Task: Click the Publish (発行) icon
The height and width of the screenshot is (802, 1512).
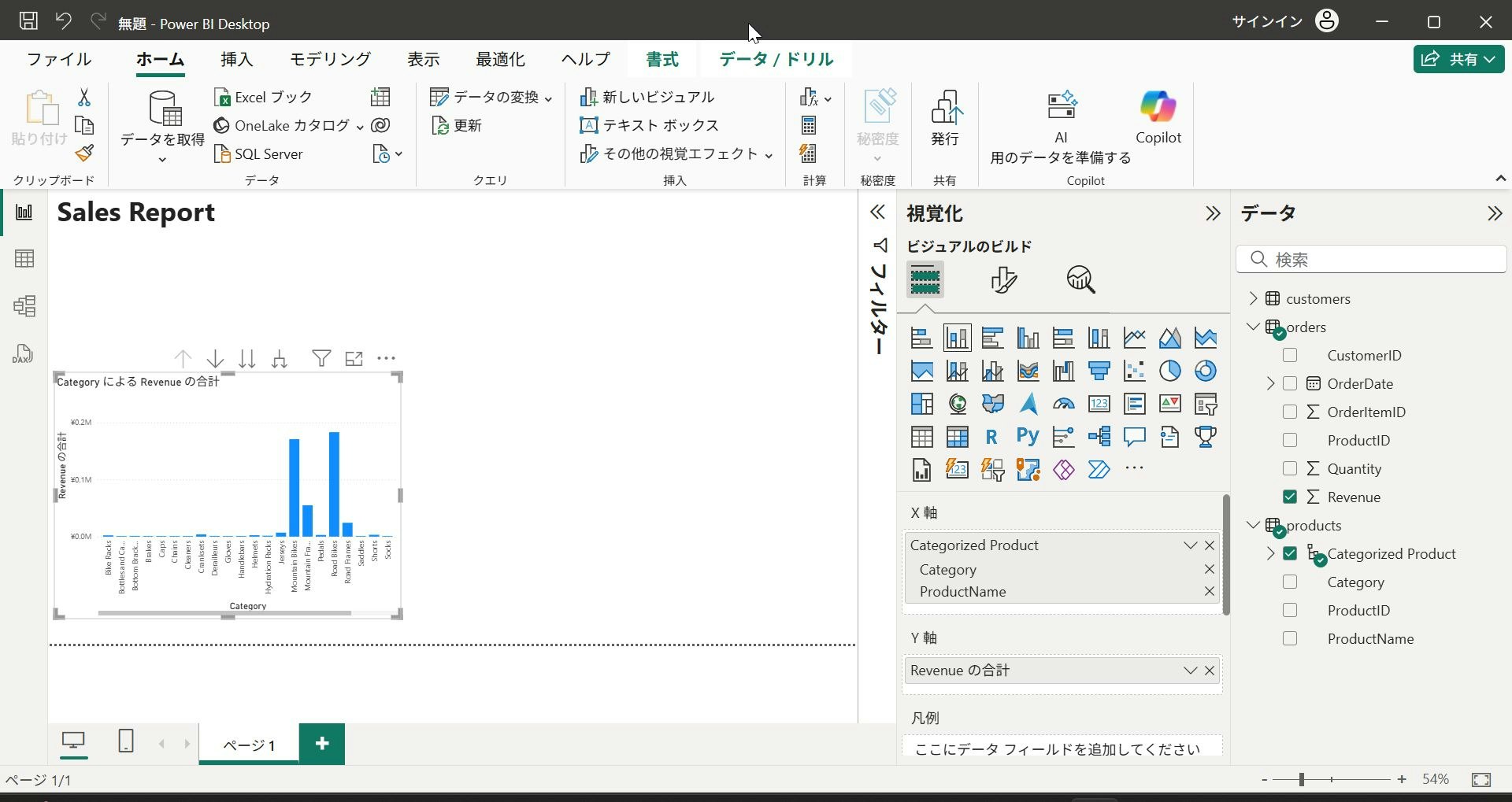Action: pos(945,117)
